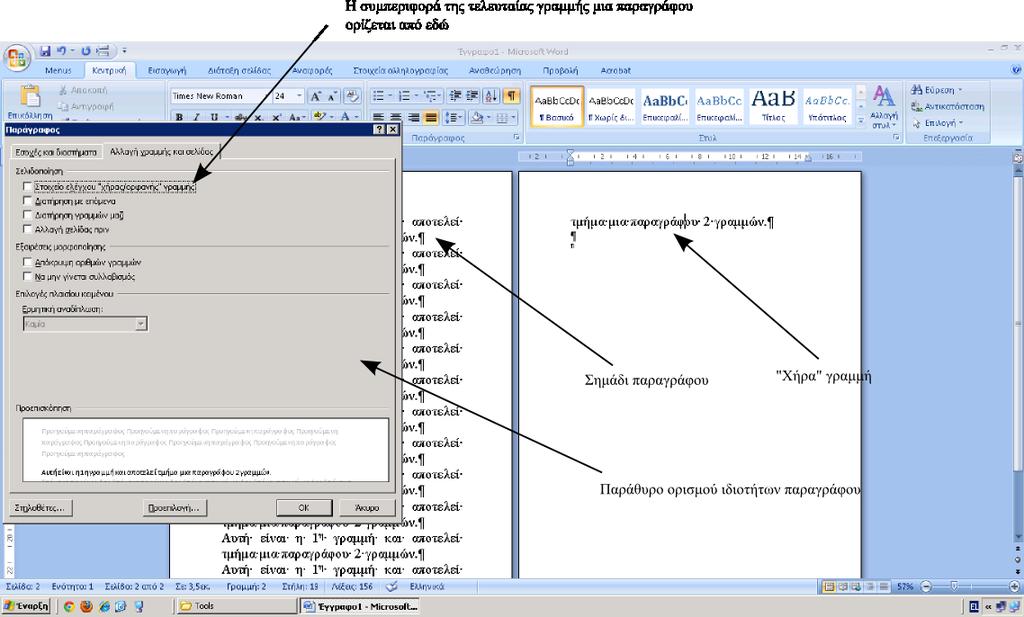This screenshot has width=1024, height=617.
Task: Customize Quick Access Toolbar dropdown arrow
Action: click(124, 50)
